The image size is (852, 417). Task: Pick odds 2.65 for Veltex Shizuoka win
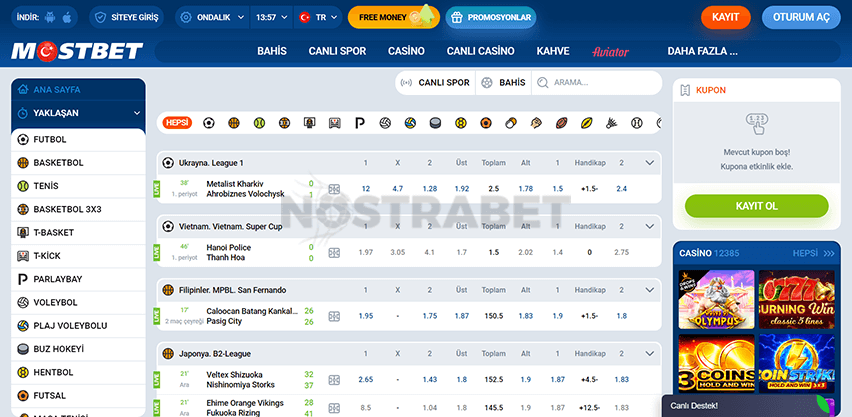(x=366, y=379)
